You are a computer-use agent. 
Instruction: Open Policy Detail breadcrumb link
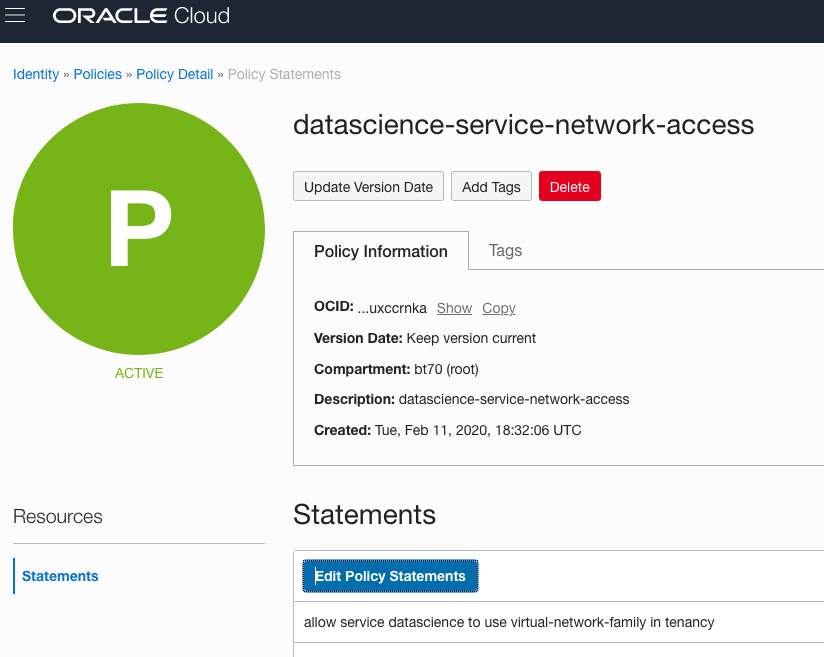click(x=174, y=74)
